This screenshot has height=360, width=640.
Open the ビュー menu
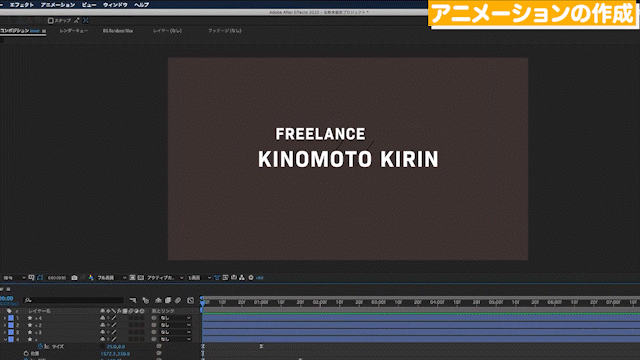click(x=89, y=5)
